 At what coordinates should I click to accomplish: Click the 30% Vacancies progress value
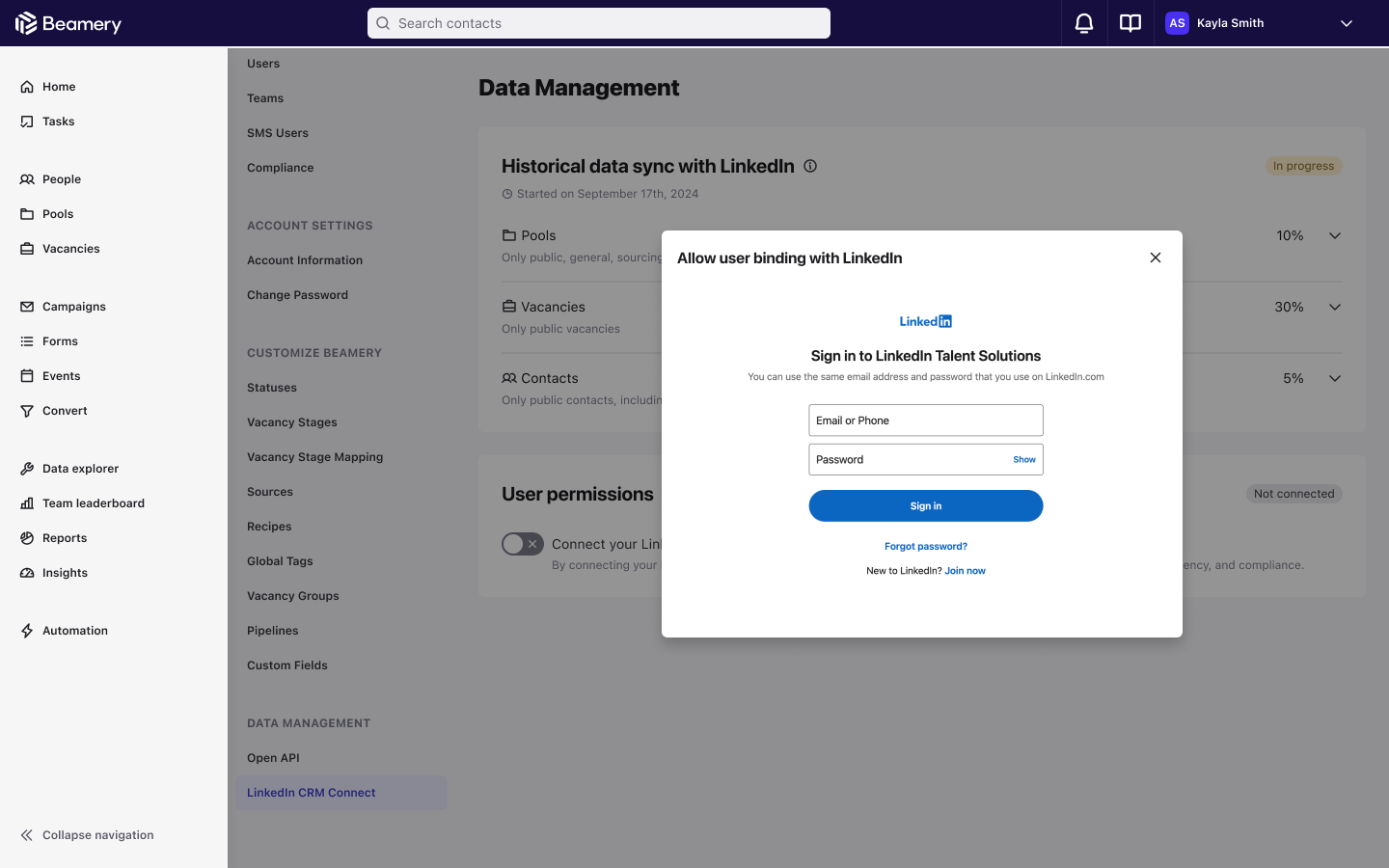(x=1290, y=307)
